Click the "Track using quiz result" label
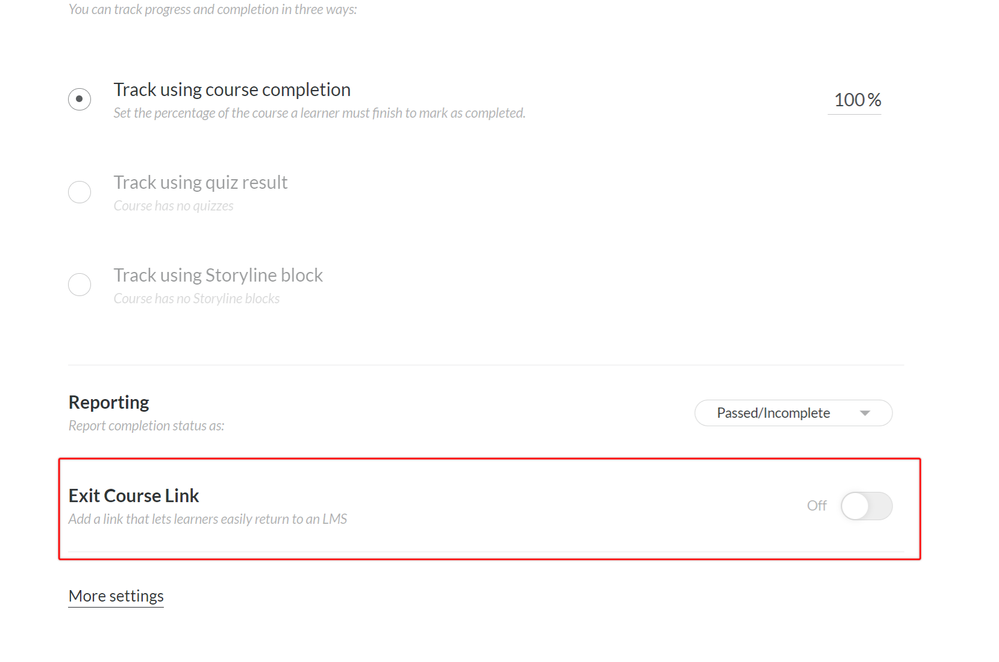Screen dimensions: 999x662 pos(200,182)
